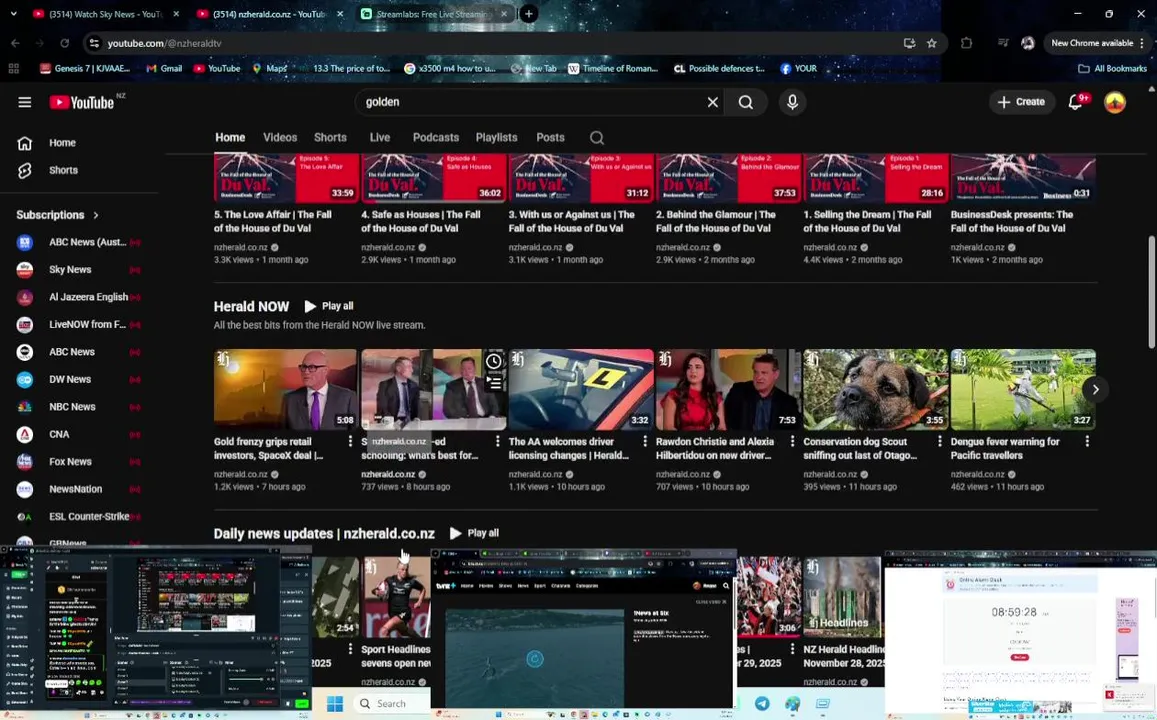1157x720 pixels.
Task: Open the Apps grid in bookmarks bar
Action: pyautogui.click(x=13, y=69)
